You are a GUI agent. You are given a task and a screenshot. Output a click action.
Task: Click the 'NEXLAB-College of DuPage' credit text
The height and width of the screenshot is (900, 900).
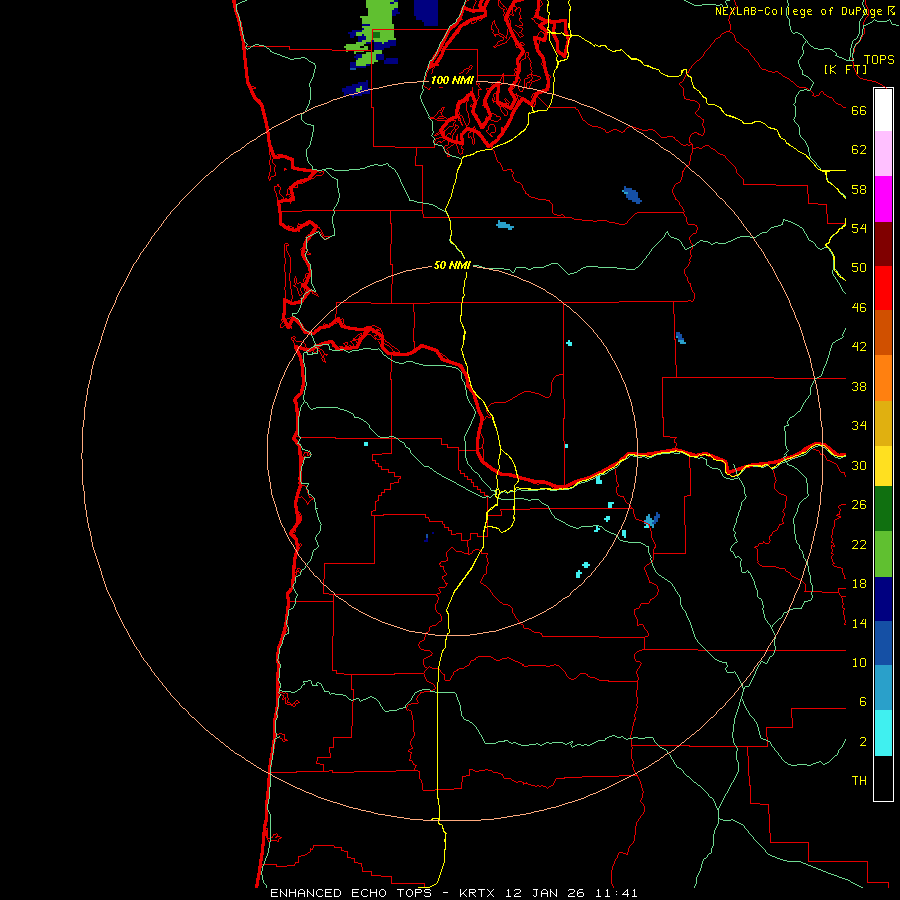[x=798, y=11]
